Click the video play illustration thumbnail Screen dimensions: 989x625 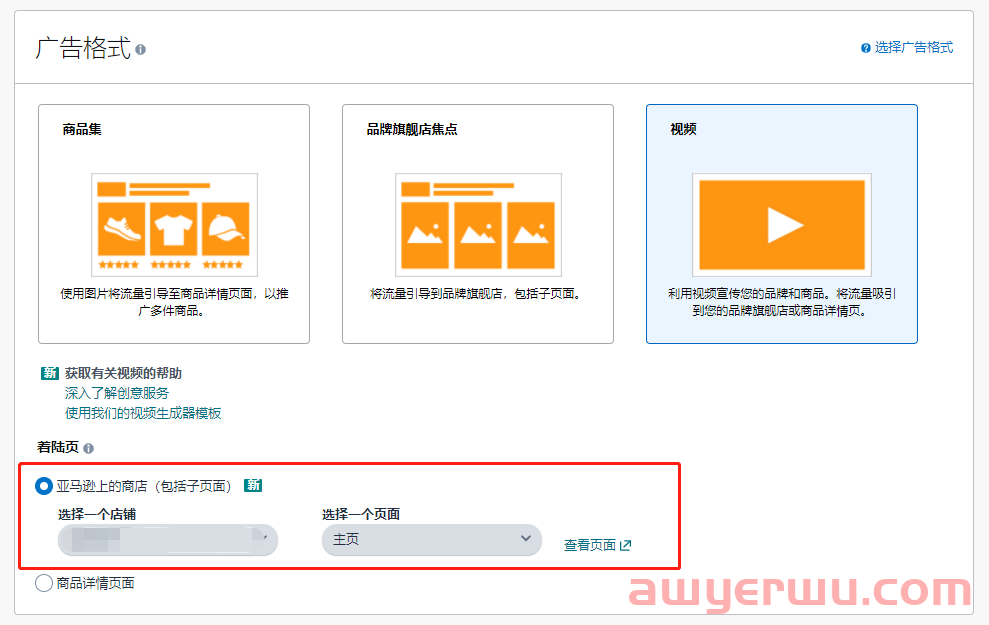click(781, 225)
